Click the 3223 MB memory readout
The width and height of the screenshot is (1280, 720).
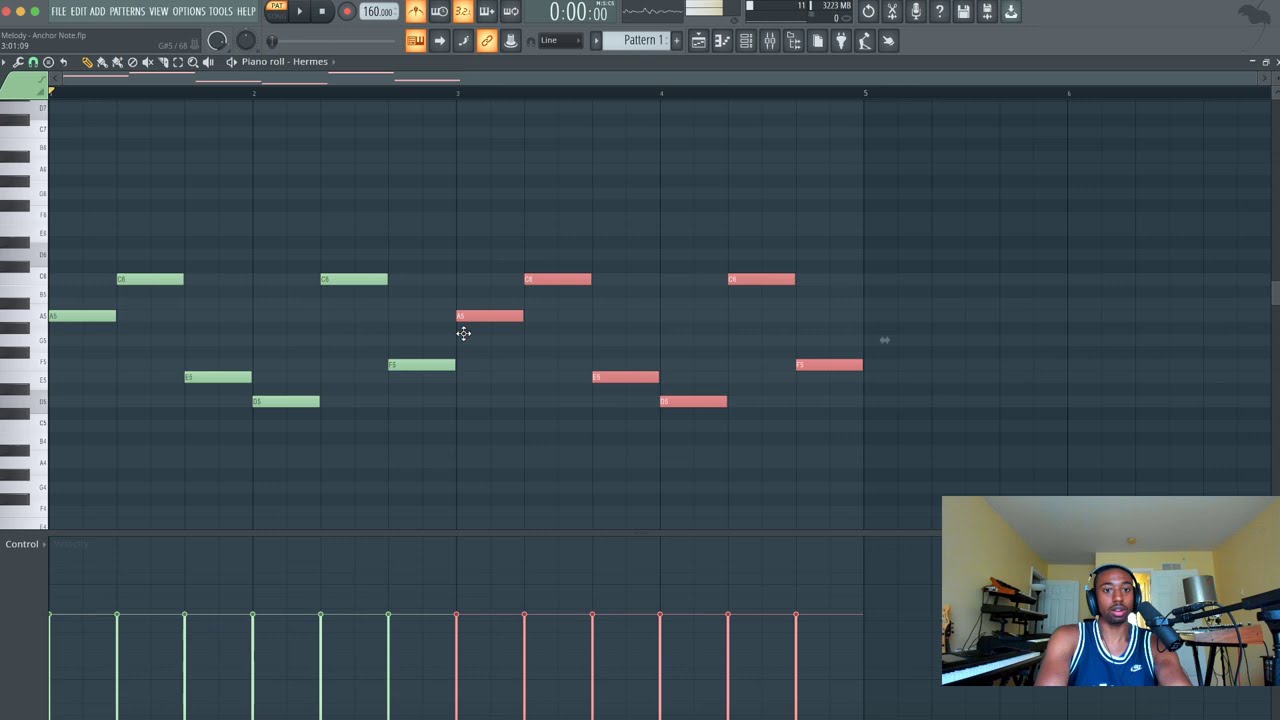tap(837, 6)
